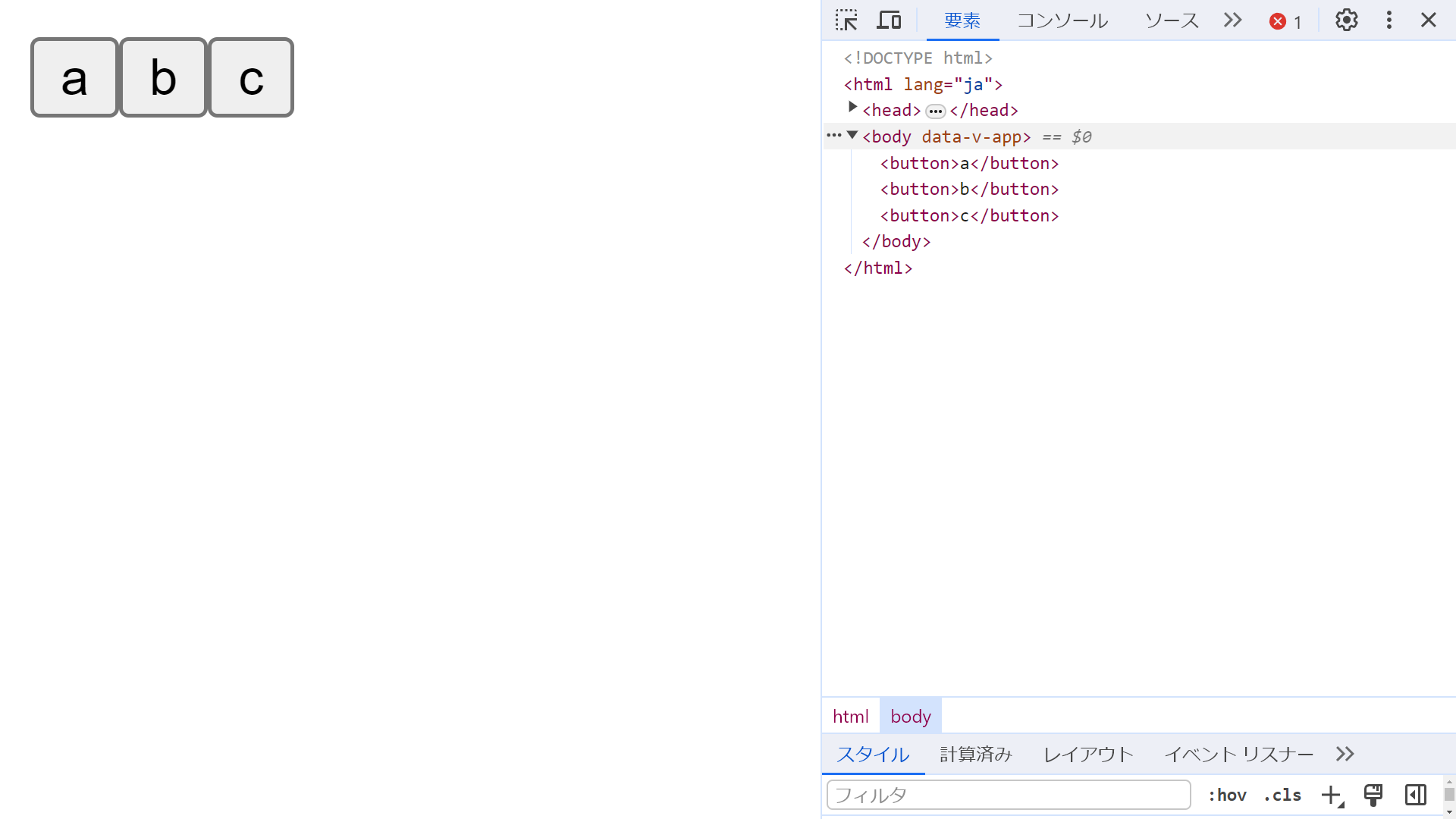Focus the フィルタ styles filter field
The width and height of the screenshot is (1456, 819).
click(1008, 795)
